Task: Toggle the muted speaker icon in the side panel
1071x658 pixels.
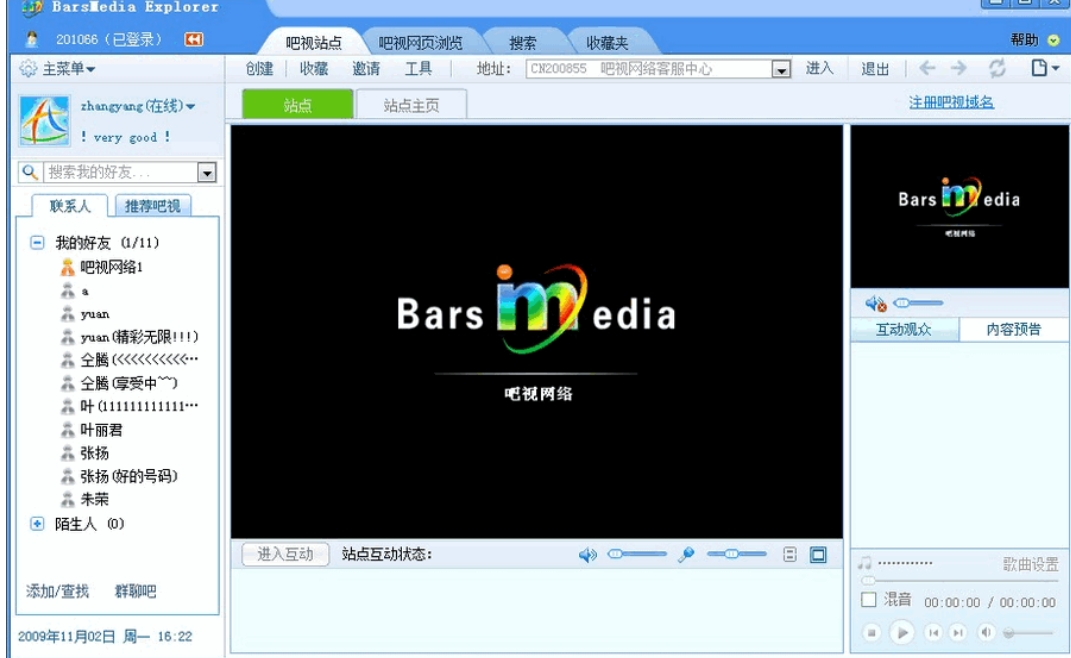Action: coord(875,303)
